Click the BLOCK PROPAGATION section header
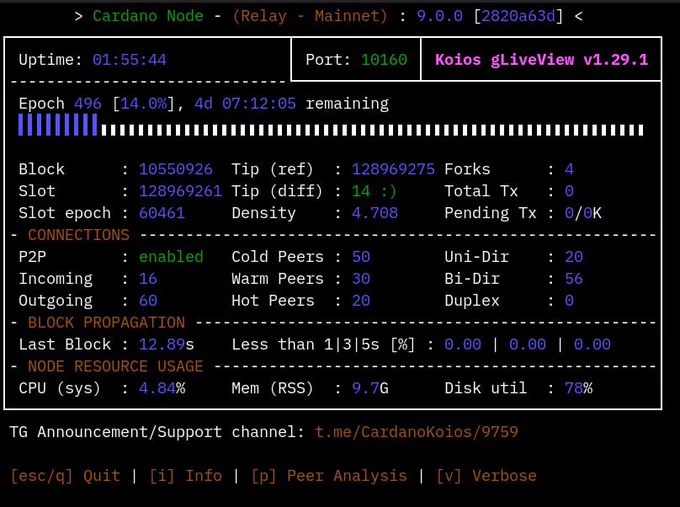The height and width of the screenshot is (507, 680). click(x=106, y=323)
